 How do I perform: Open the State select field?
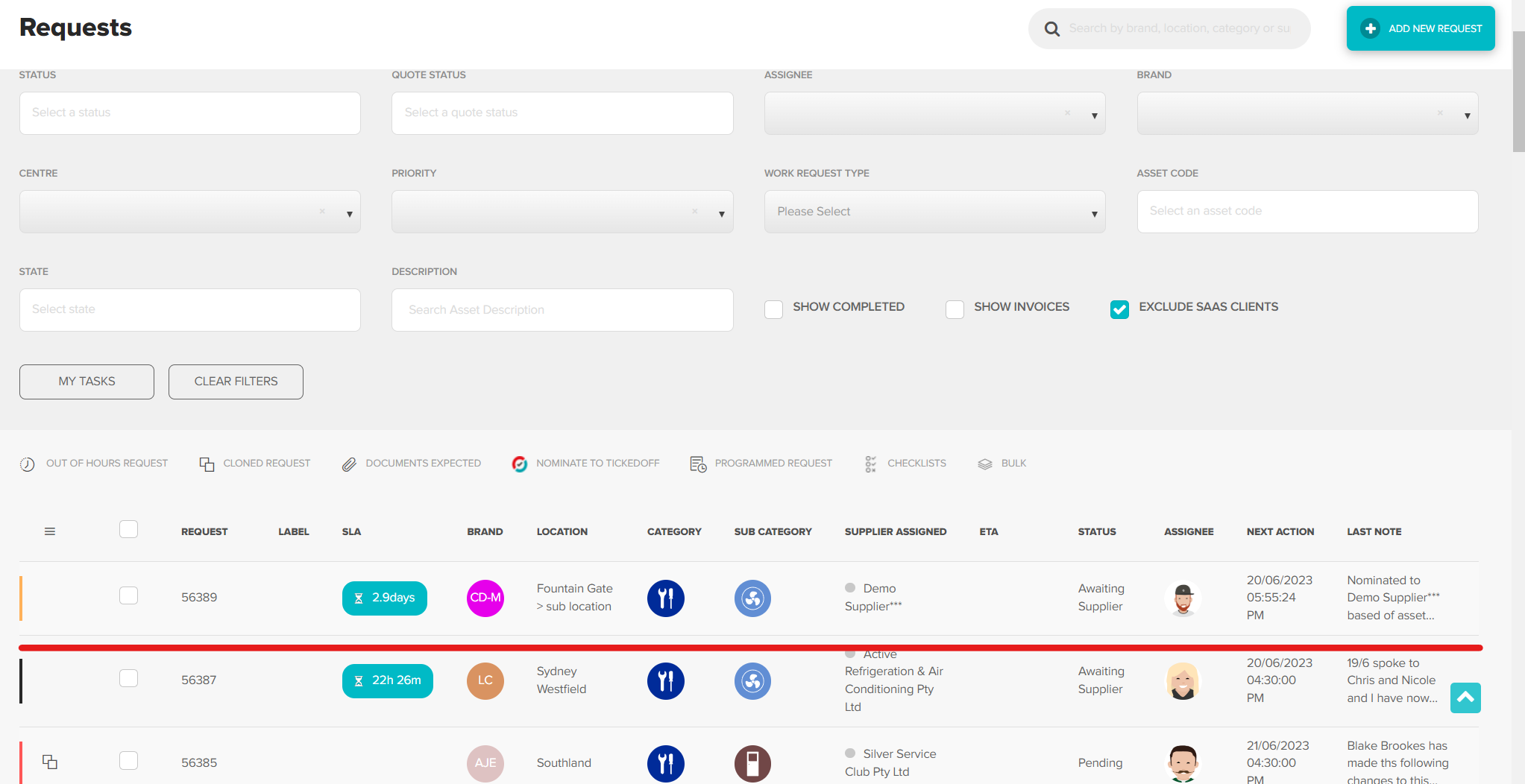[x=189, y=310]
